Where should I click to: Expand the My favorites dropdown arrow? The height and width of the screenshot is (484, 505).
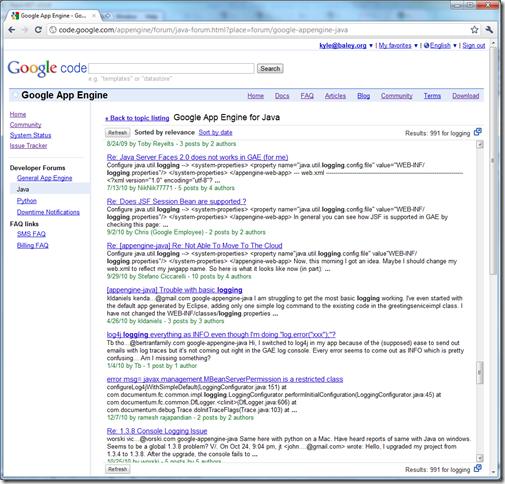pyautogui.click(x=416, y=46)
